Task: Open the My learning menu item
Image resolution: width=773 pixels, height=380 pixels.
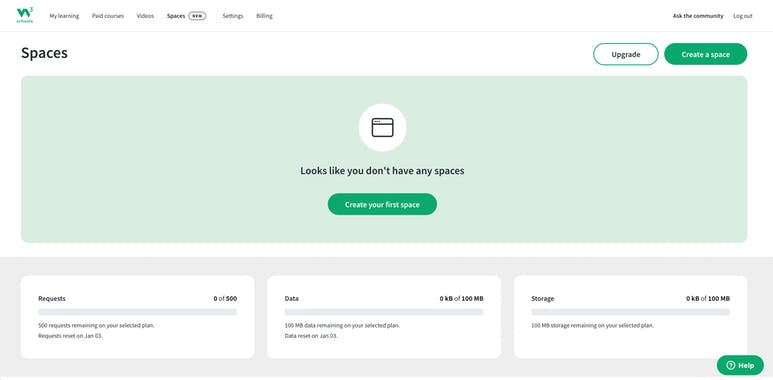Action: [x=64, y=16]
